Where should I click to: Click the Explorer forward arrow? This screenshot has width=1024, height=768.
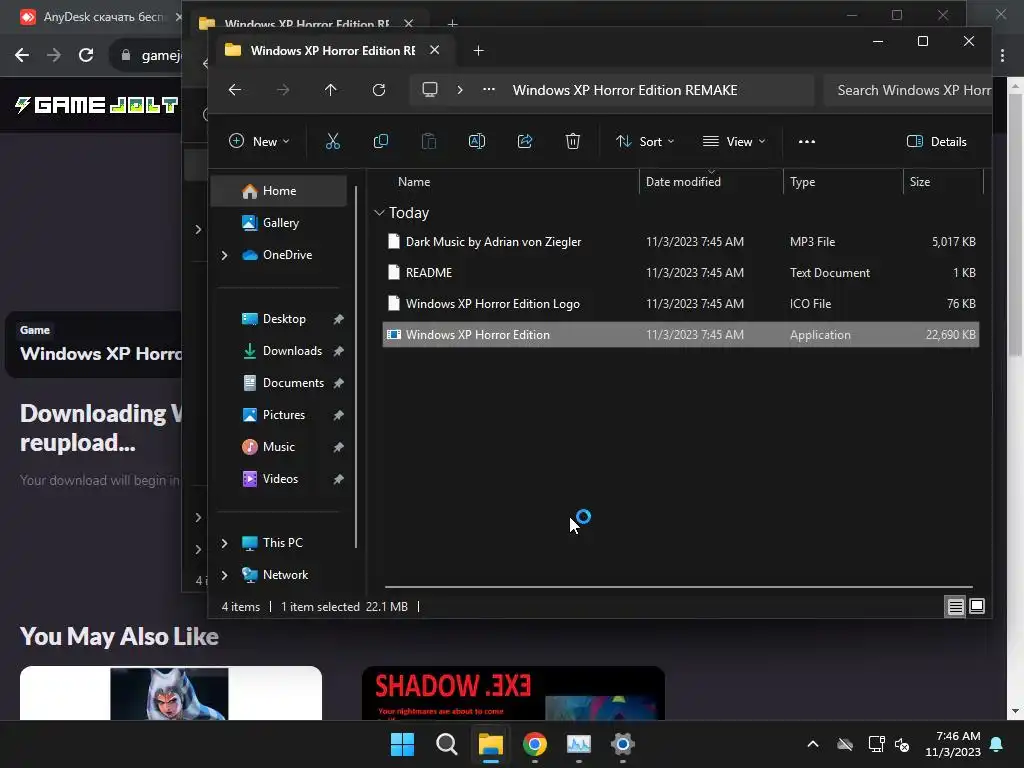[283, 90]
